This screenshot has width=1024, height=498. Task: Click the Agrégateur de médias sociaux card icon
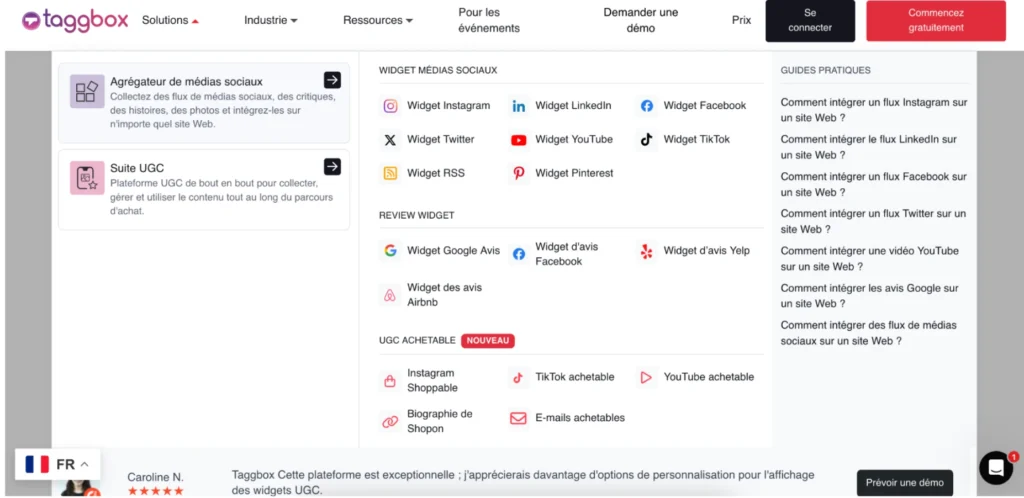(87, 91)
